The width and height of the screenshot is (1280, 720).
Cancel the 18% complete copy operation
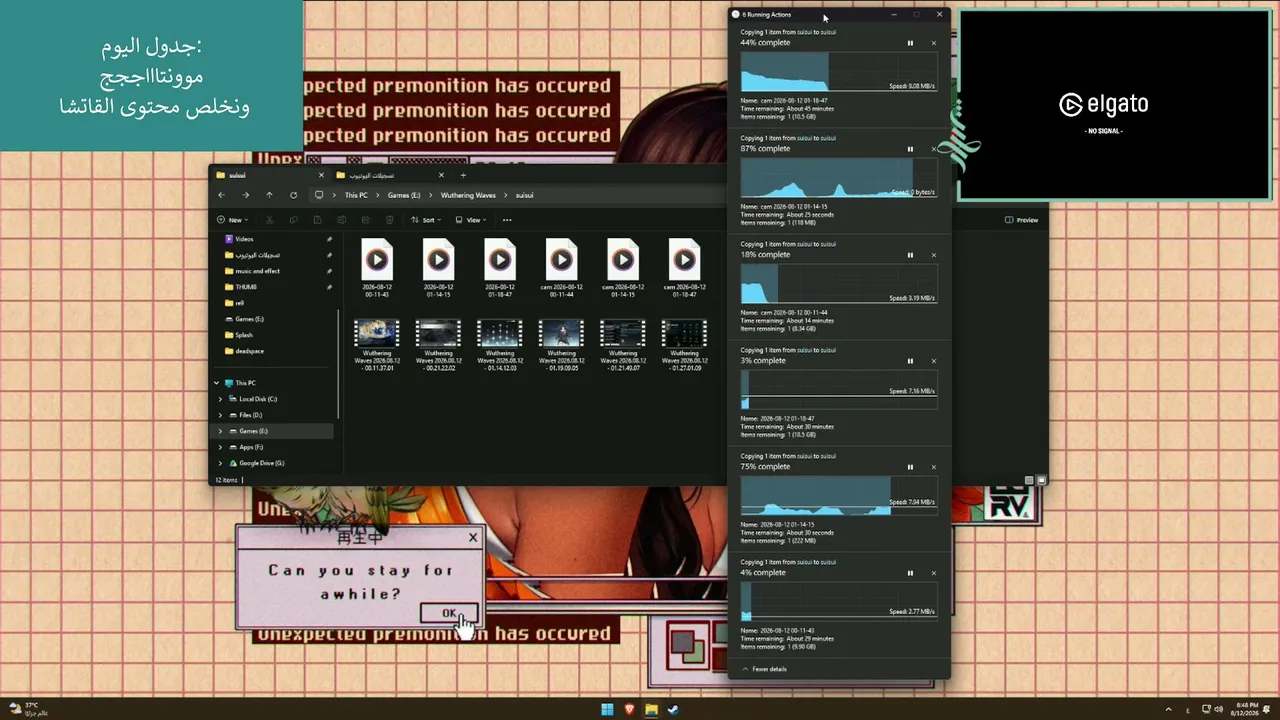(934, 255)
